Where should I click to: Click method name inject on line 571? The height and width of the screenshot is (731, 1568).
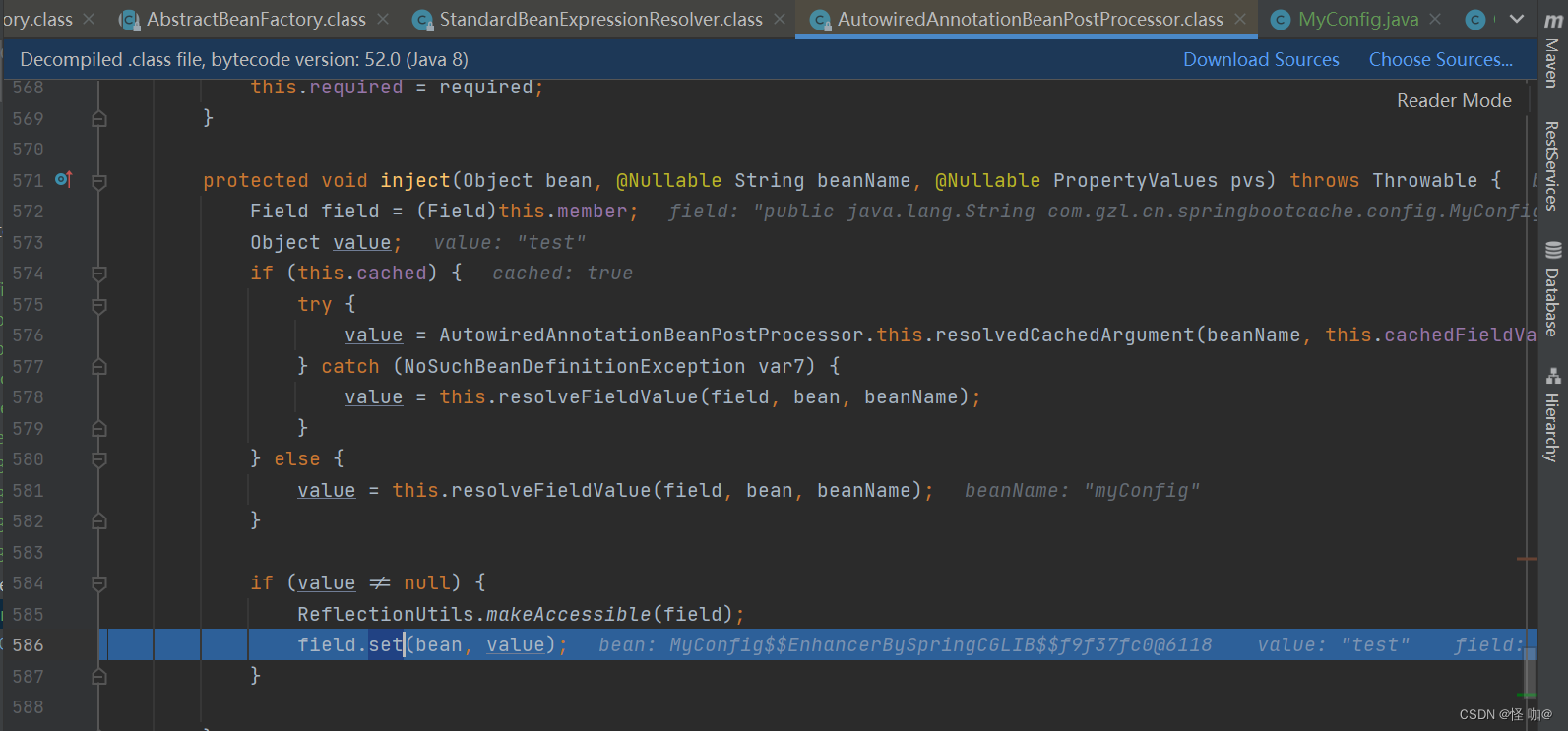415,180
